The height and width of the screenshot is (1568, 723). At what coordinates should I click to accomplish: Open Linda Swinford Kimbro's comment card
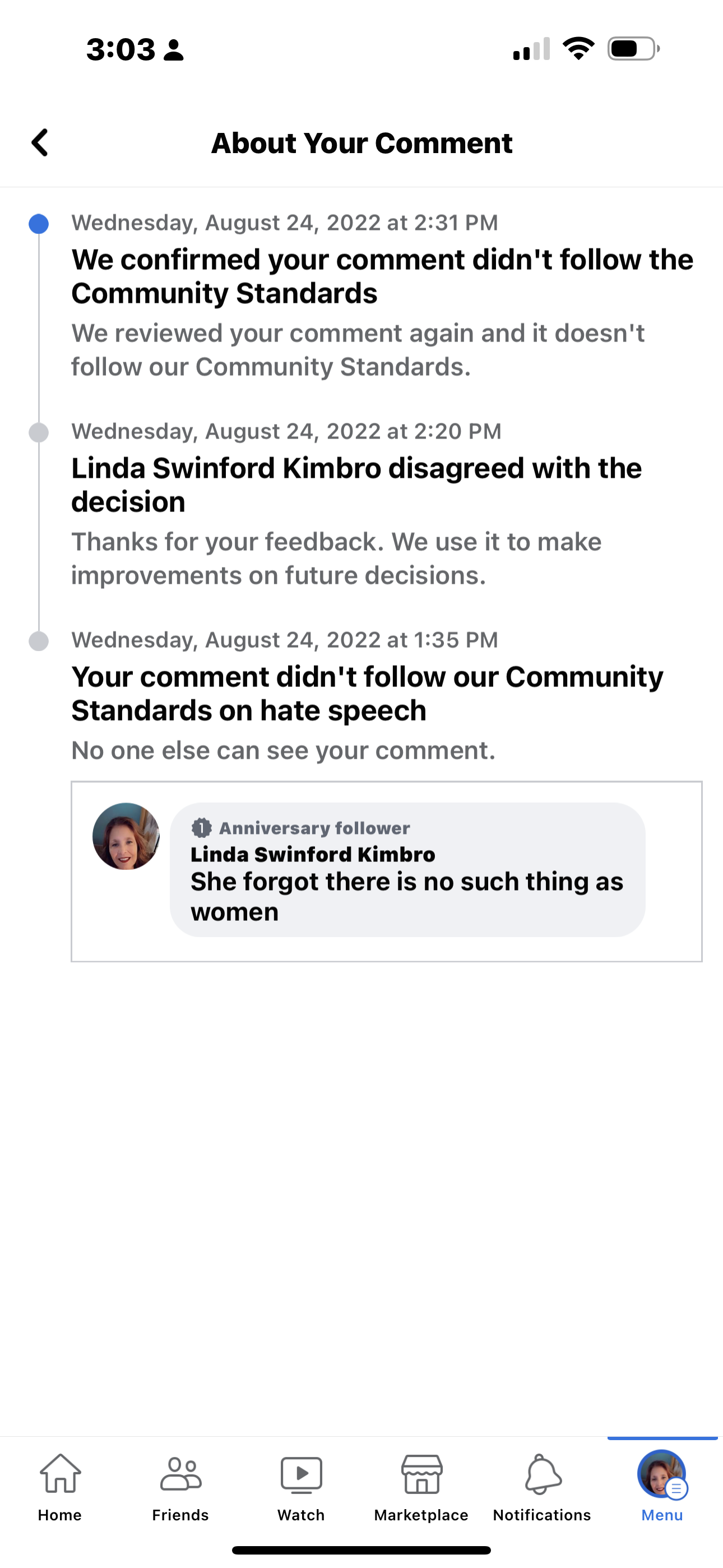(408, 870)
